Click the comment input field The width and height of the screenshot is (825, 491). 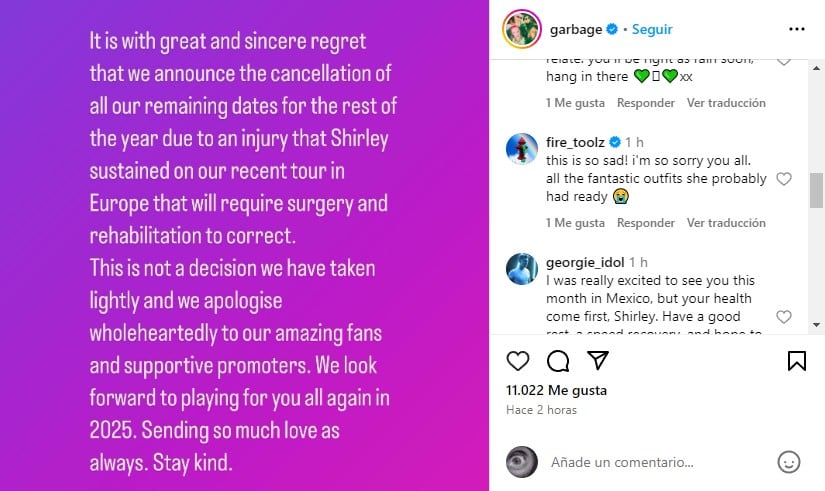[x=655, y=463]
